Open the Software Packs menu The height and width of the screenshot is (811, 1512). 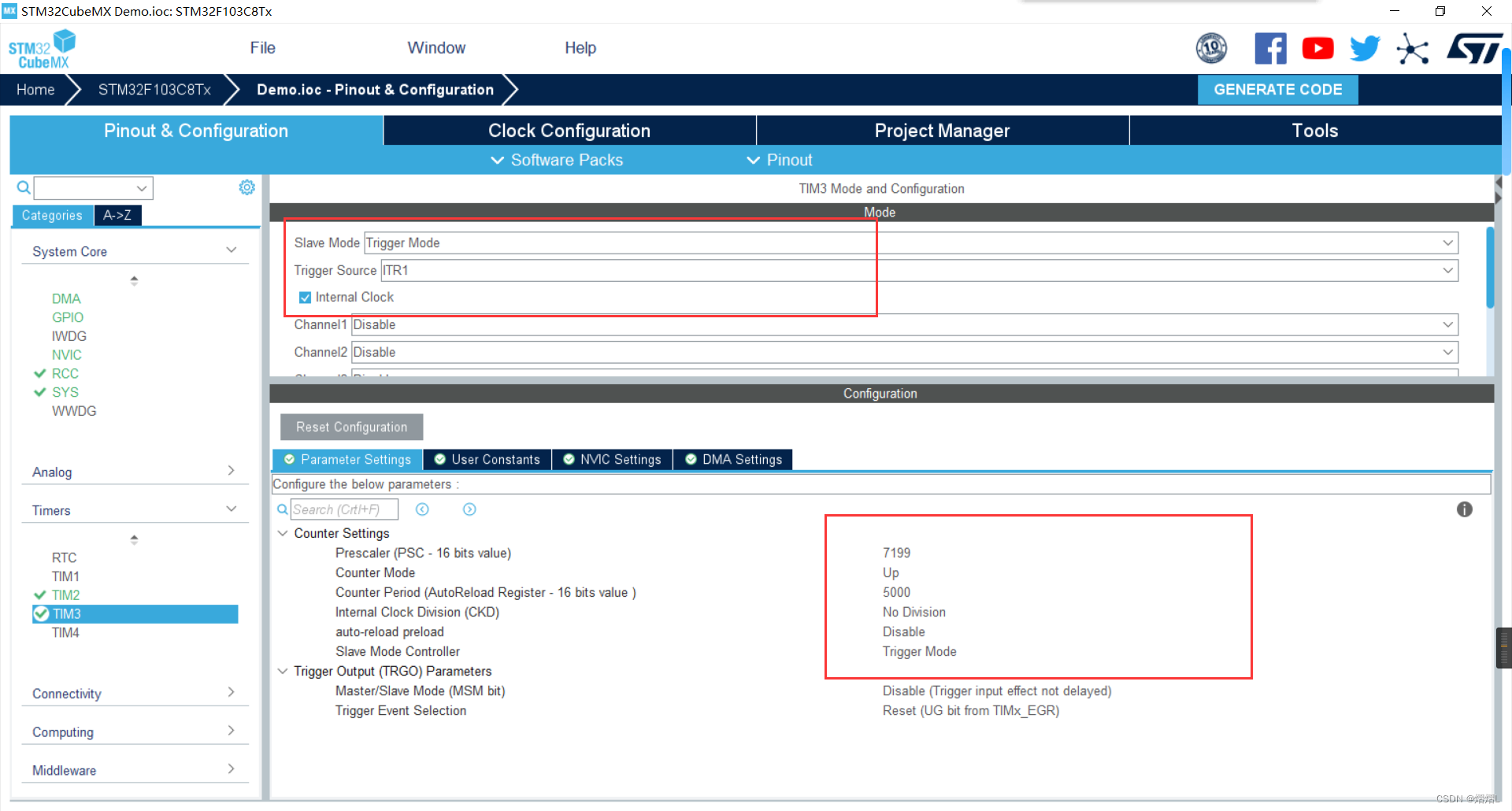coord(557,160)
